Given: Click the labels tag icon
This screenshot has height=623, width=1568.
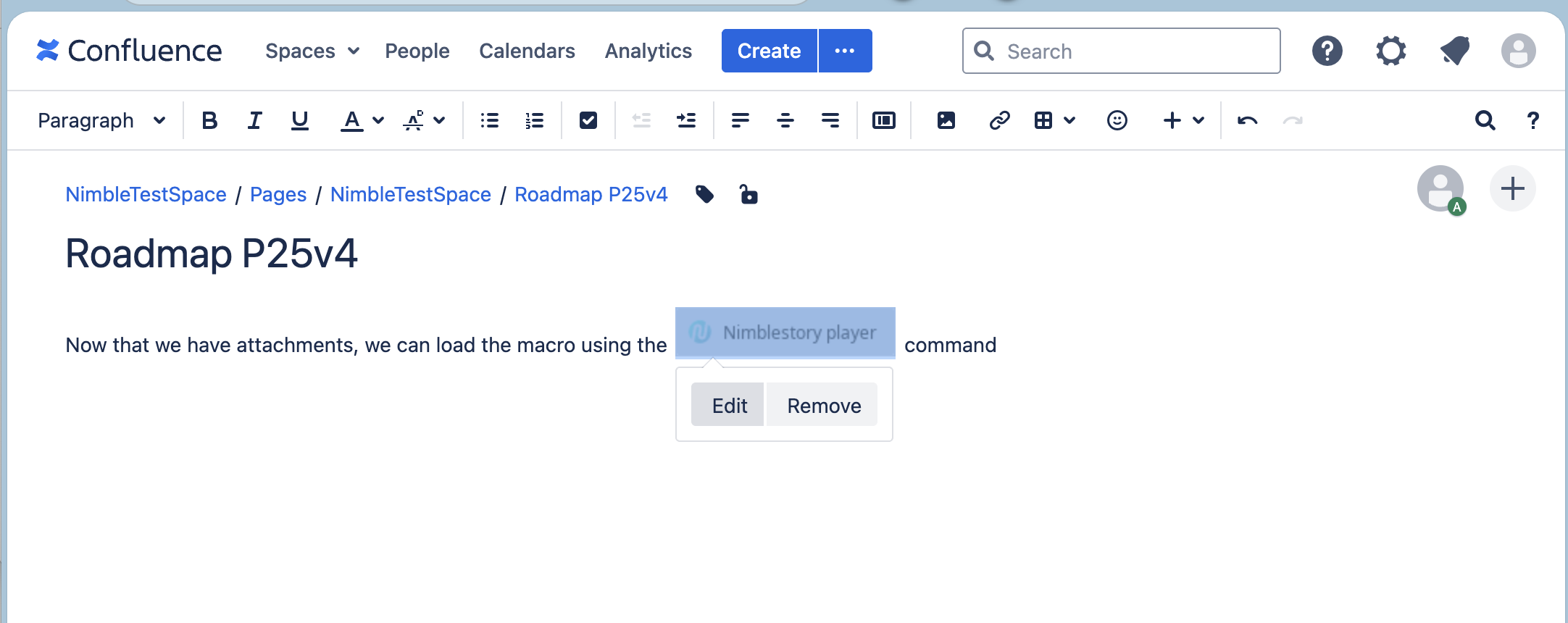Looking at the screenshot, I should [x=704, y=194].
